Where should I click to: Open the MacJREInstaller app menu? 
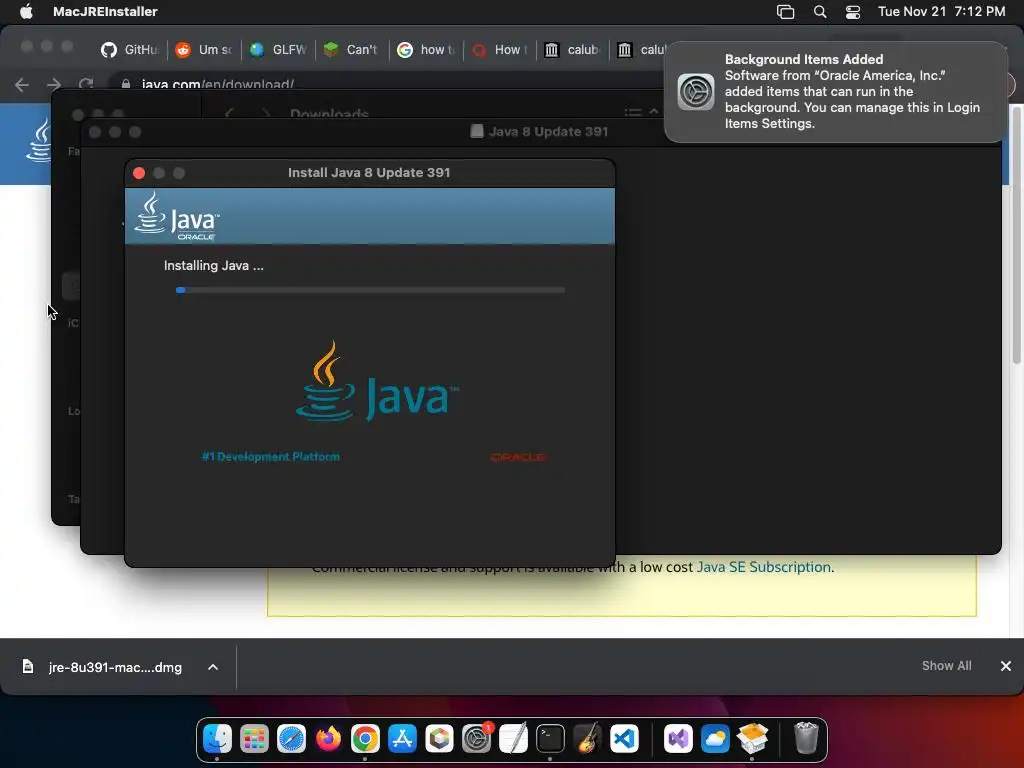point(104,11)
